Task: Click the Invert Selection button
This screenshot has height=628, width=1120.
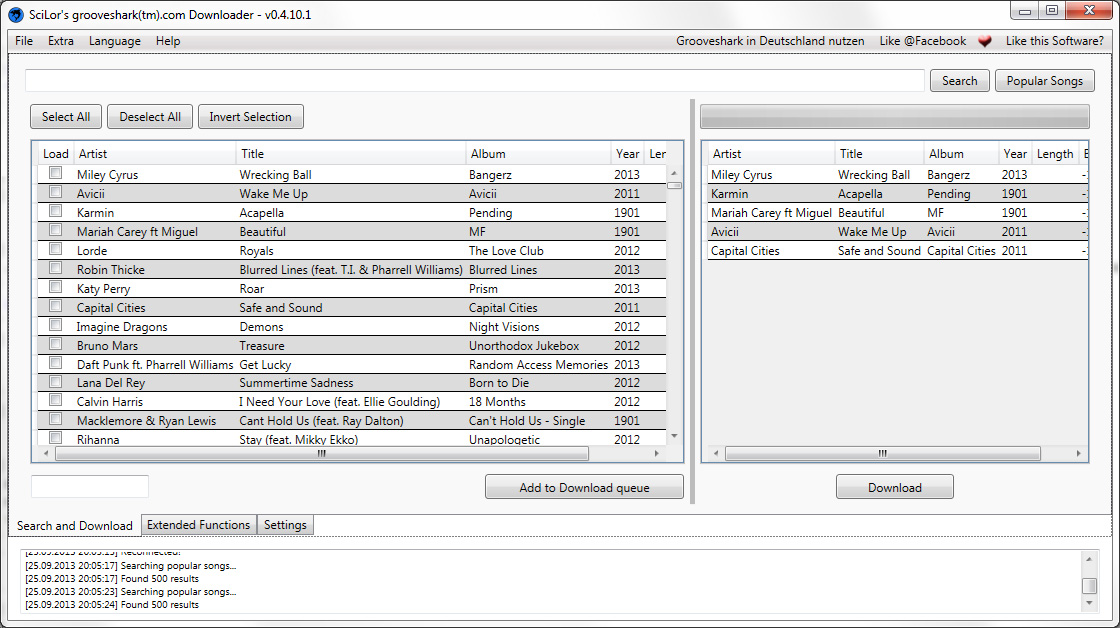Action: tap(250, 117)
